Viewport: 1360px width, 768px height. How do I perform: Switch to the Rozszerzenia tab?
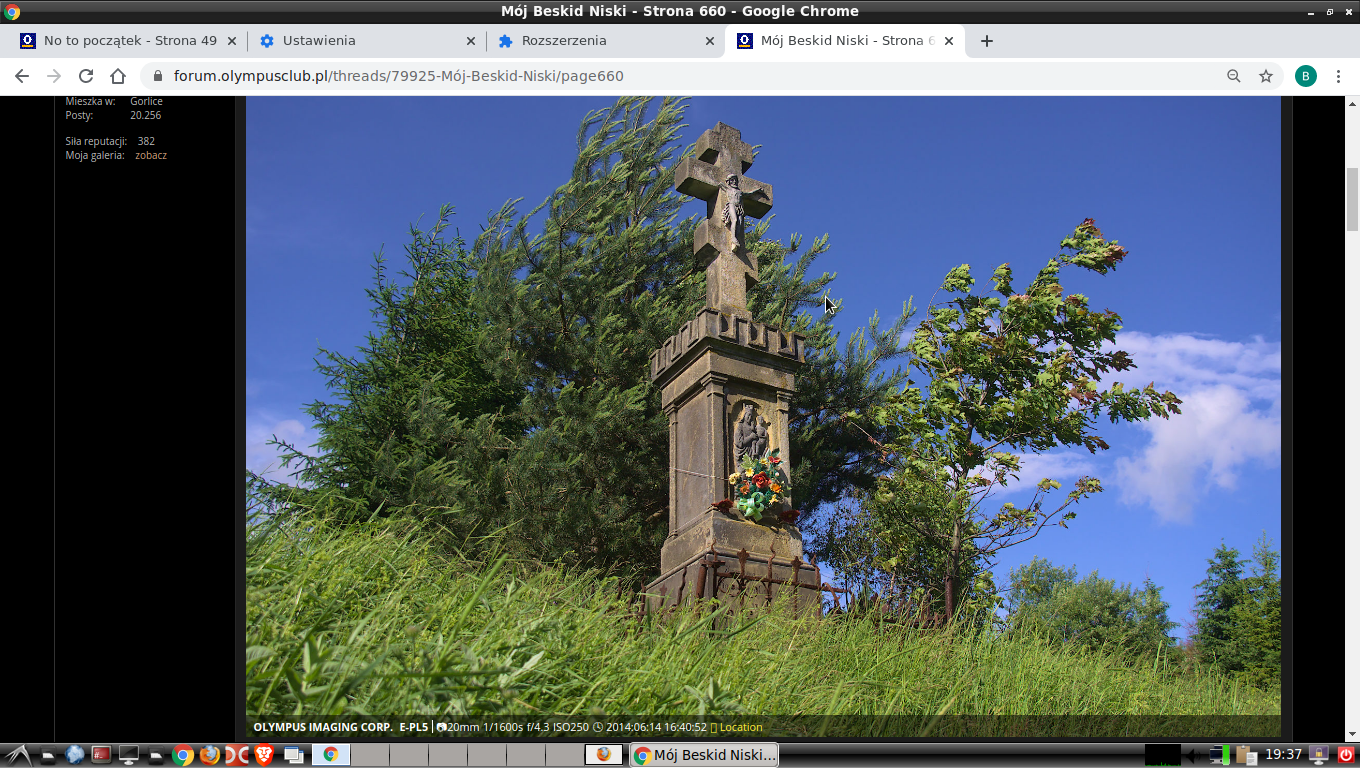pyautogui.click(x=600, y=41)
